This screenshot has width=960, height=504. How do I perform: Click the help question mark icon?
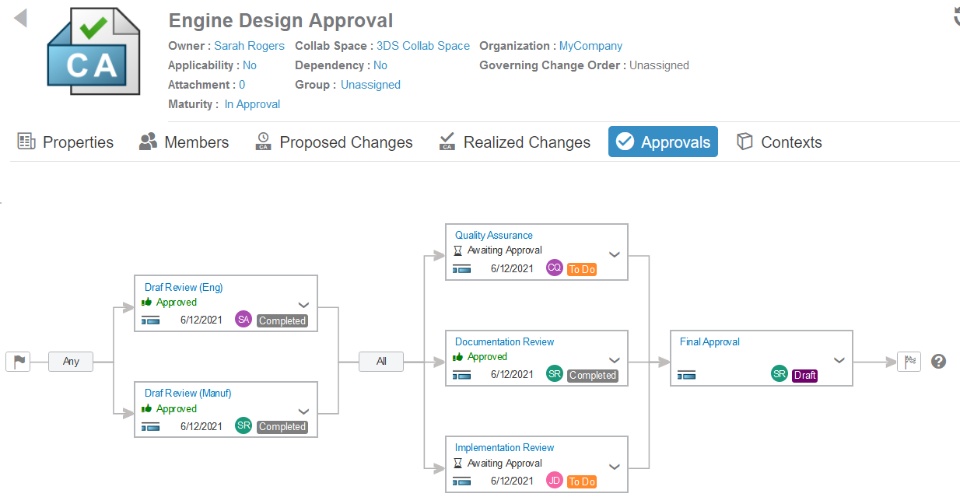click(x=938, y=362)
